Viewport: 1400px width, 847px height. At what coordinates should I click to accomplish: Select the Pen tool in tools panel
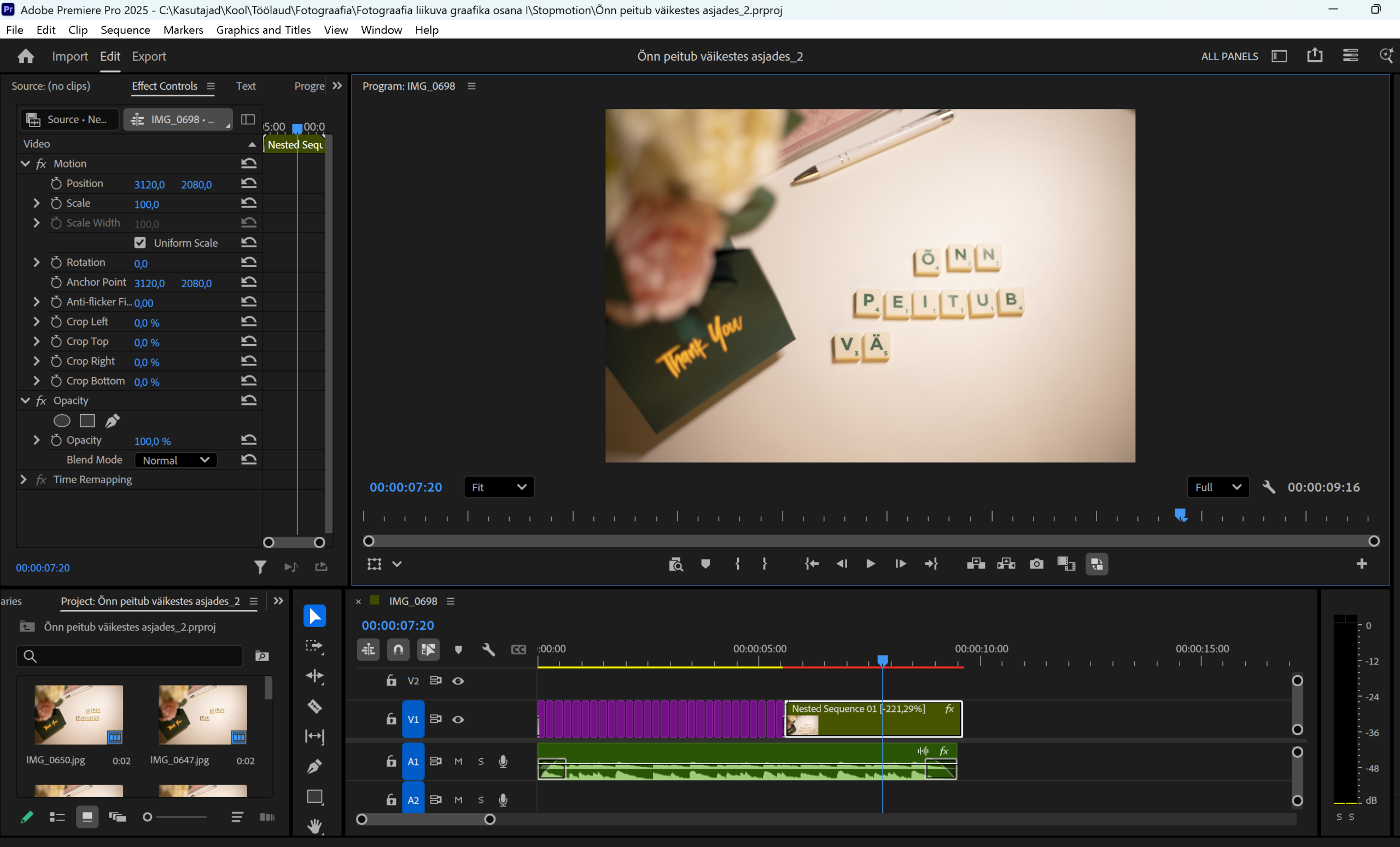(x=314, y=766)
